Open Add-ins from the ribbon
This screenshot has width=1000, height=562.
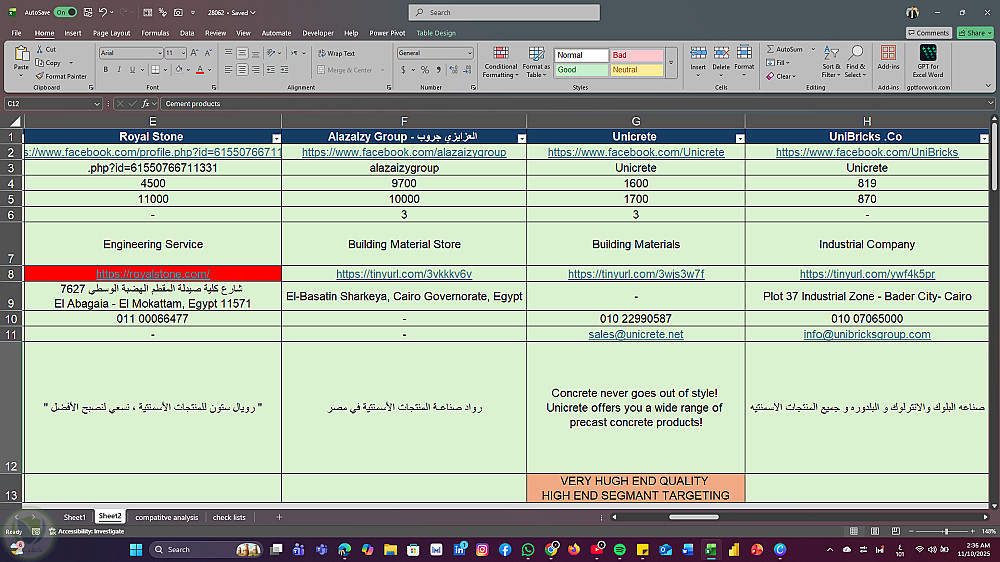(888, 57)
